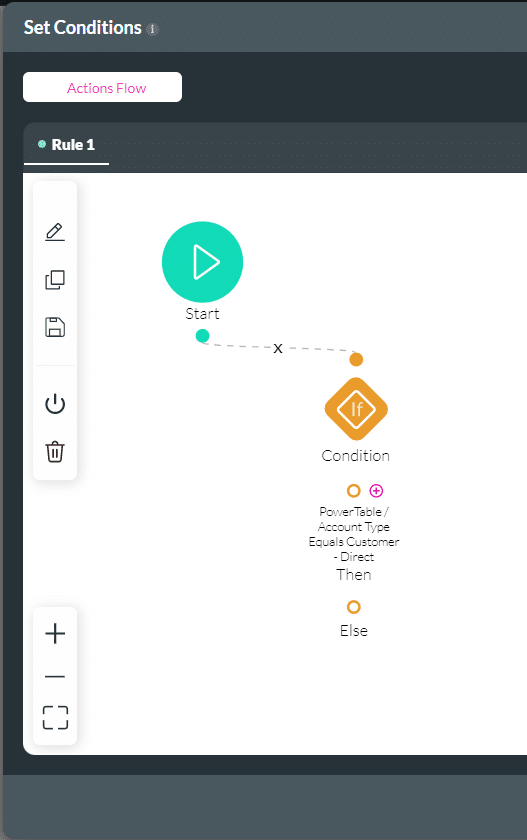Toggle the power on/off icon
The height and width of the screenshot is (840, 527).
(55, 404)
